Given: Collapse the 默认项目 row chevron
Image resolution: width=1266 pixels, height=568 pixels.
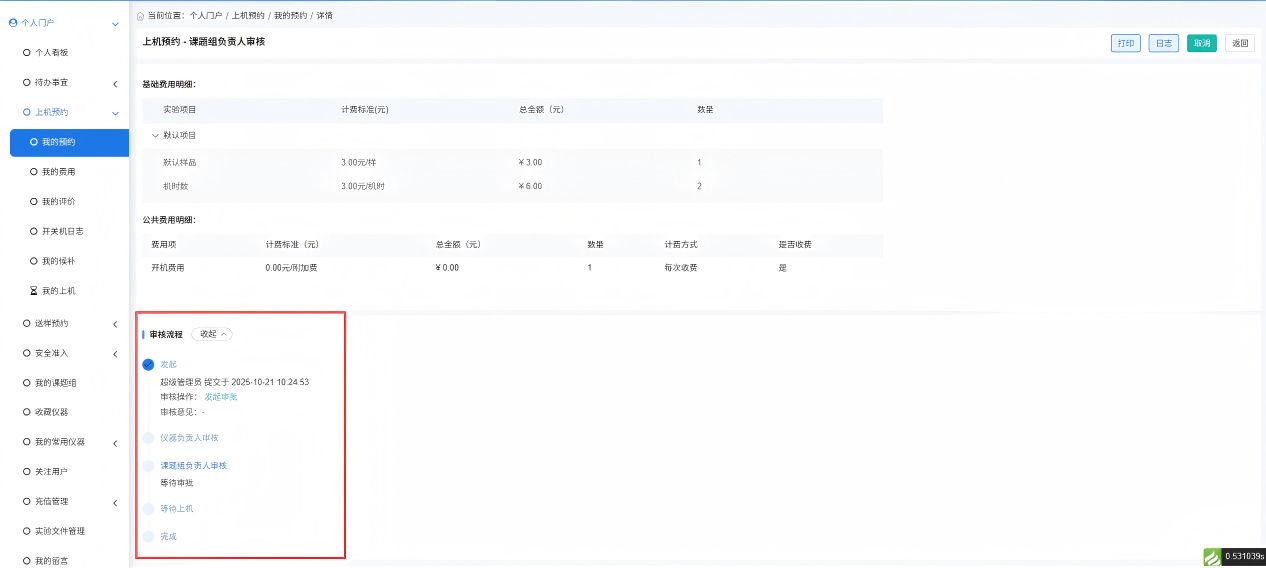Looking at the screenshot, I should [x=155, y=135].
